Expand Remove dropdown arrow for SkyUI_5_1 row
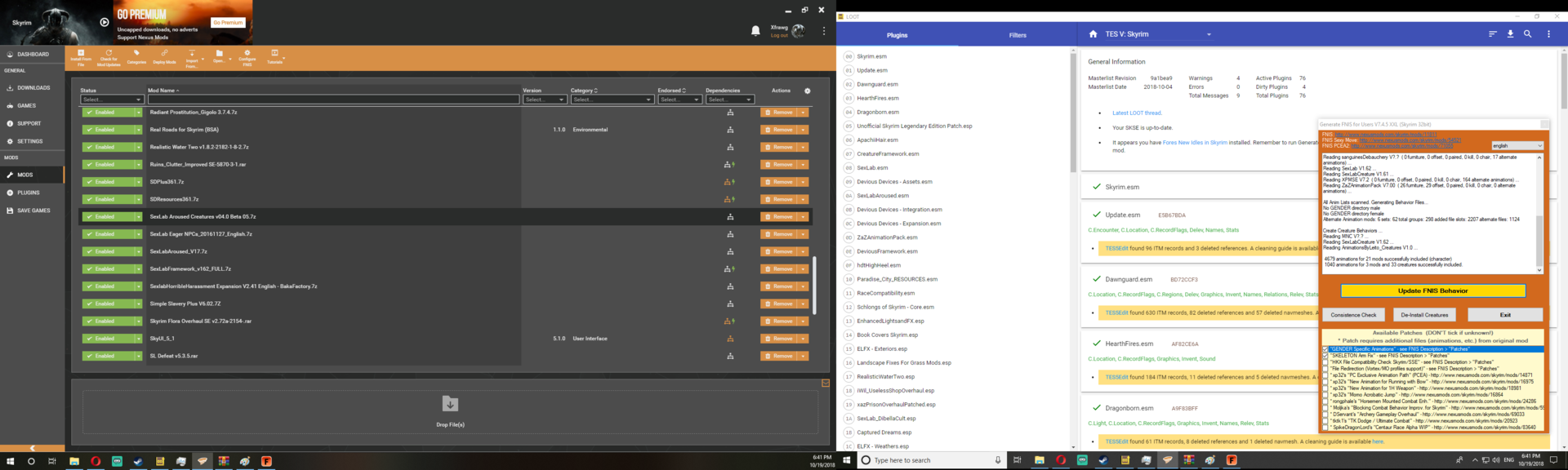 click(804, 339)
